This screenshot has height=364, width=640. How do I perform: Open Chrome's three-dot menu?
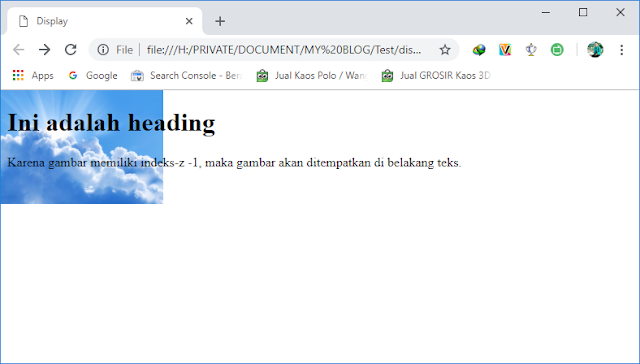(622, 50)
